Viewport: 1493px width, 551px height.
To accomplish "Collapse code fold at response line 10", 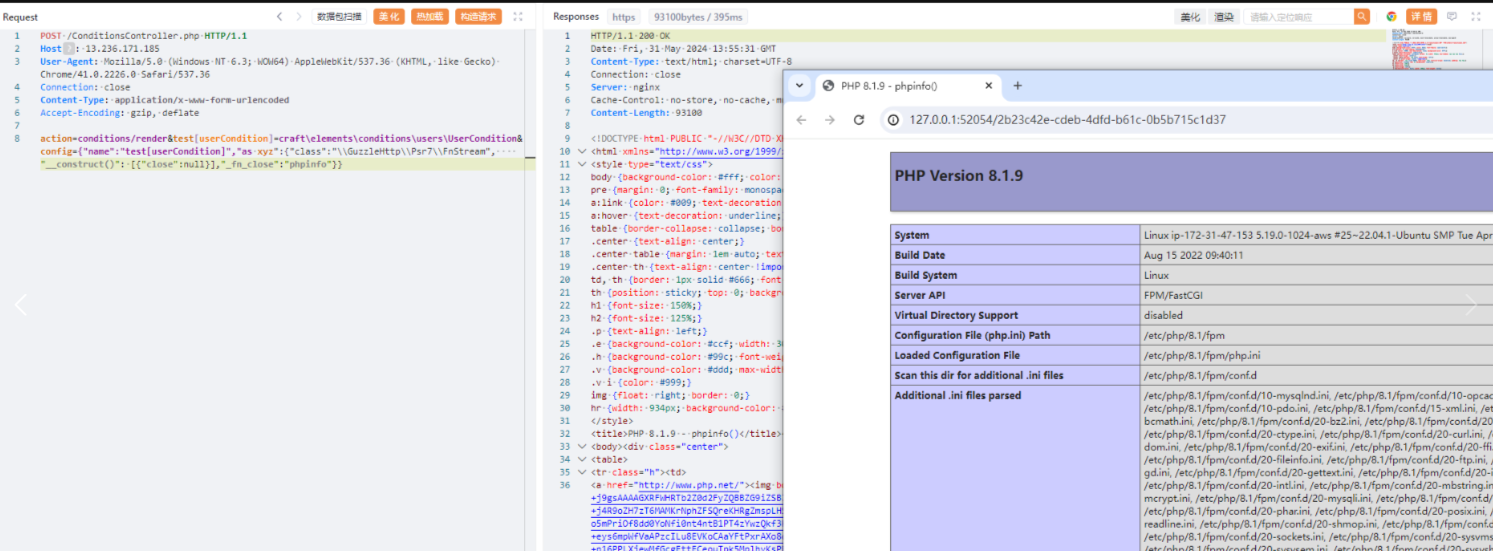I will click(x=582, y=151).
